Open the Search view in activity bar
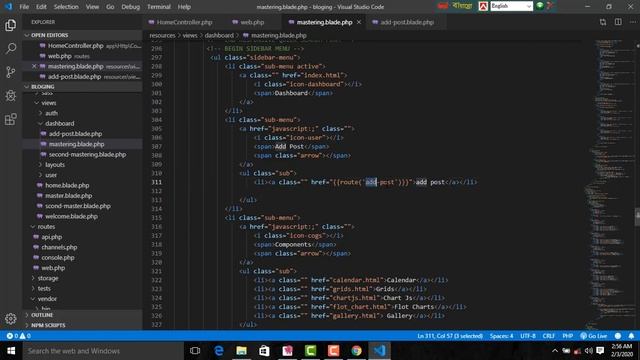This screenshot has height=360, width=640. point(11,49)
